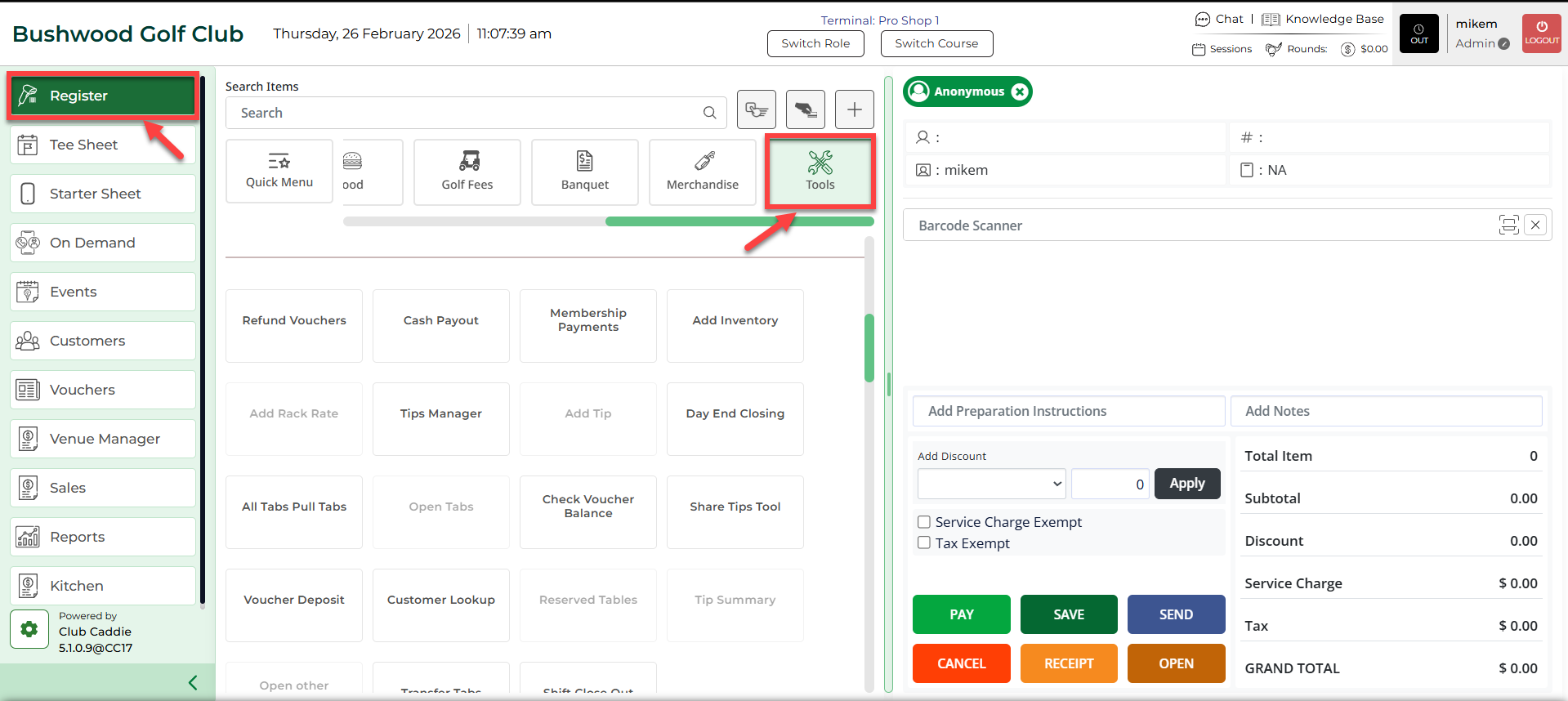Tick the Tax Exempt checkbox
1568x701 pixels.
924,543
